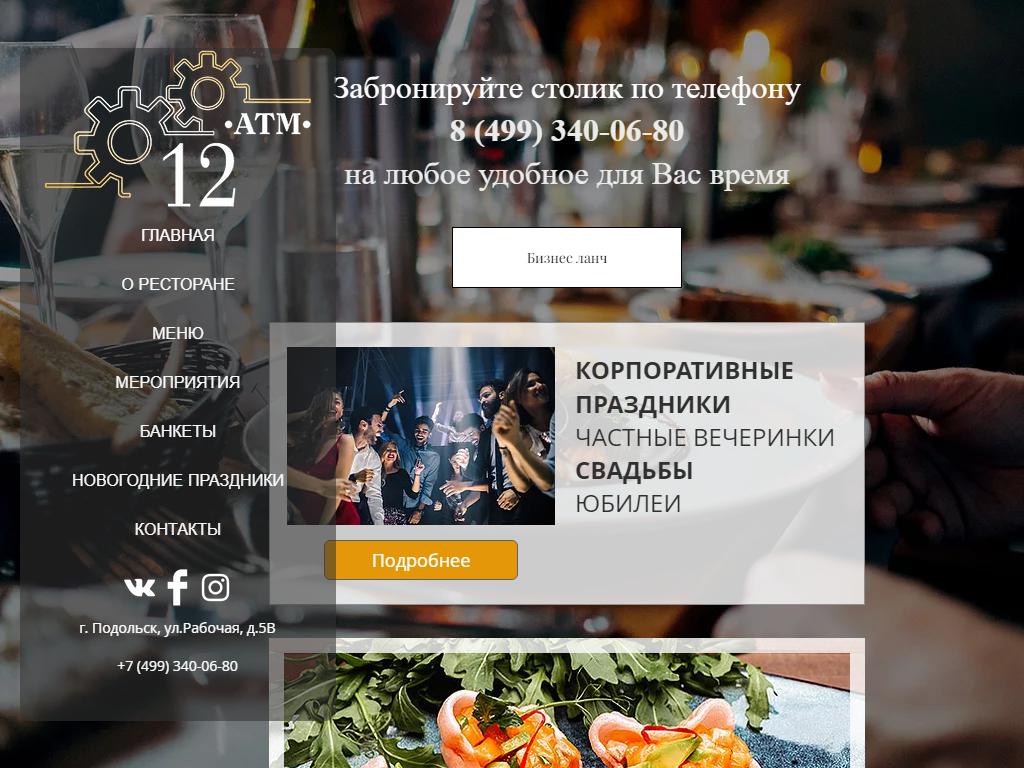Open the О РЕСТОРАНЕ page
Viewport: 1024px width, 768px height.
(x=178, y=284)
